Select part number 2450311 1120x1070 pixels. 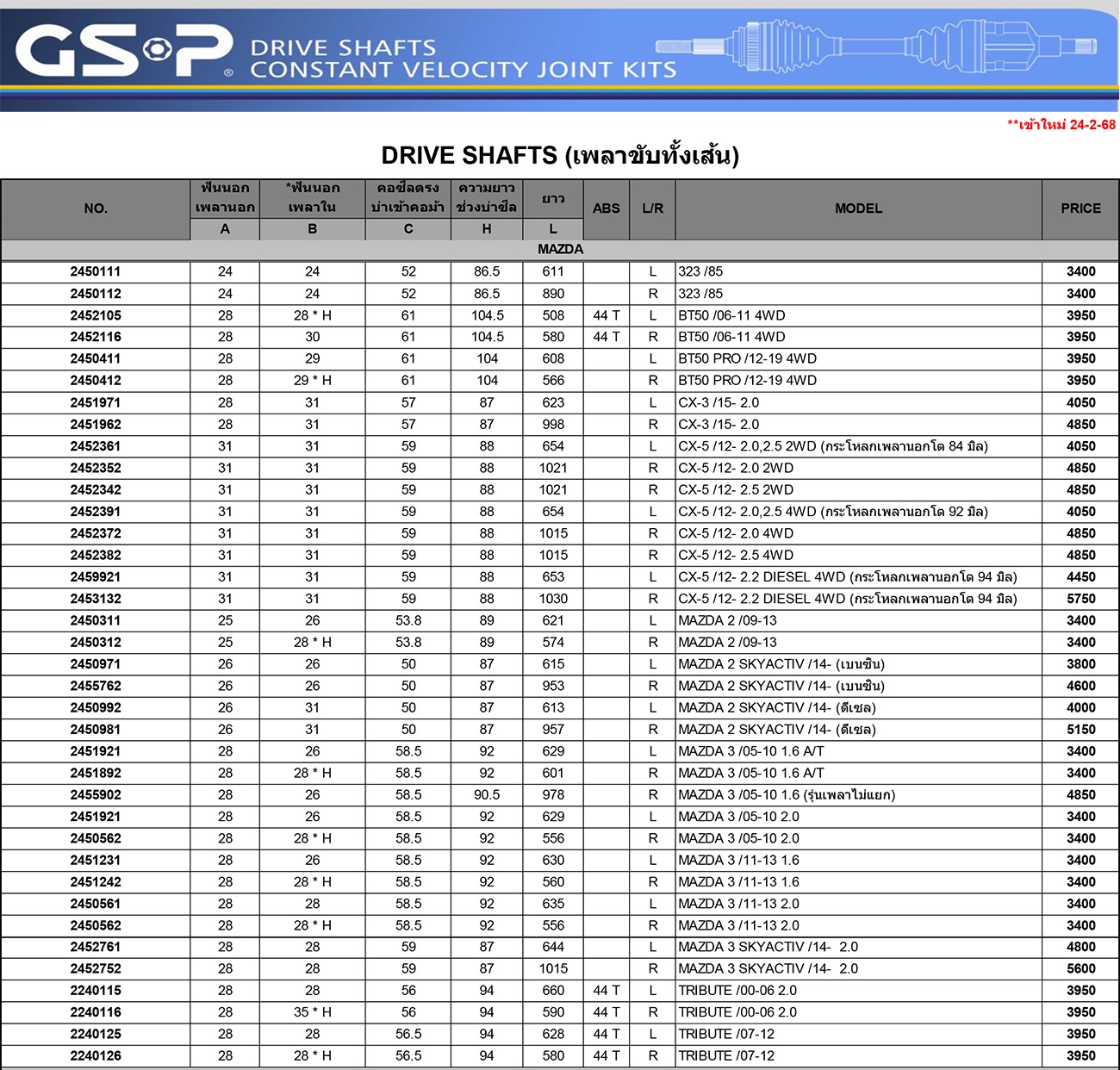point(96,620)
